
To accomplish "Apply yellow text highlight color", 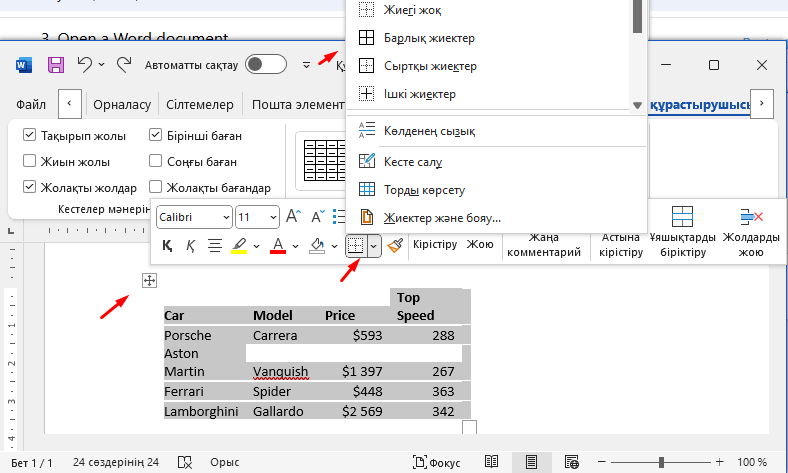I will [x=239, y=246].
